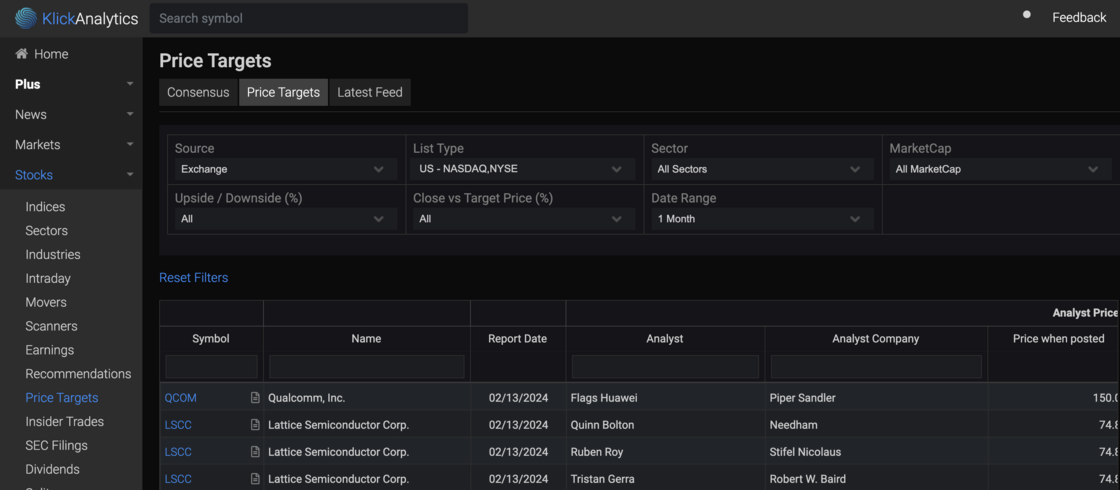Screen dimensions: 1120x490
Task: Sort by Price when posted column header
Action: pos(1059,339)
